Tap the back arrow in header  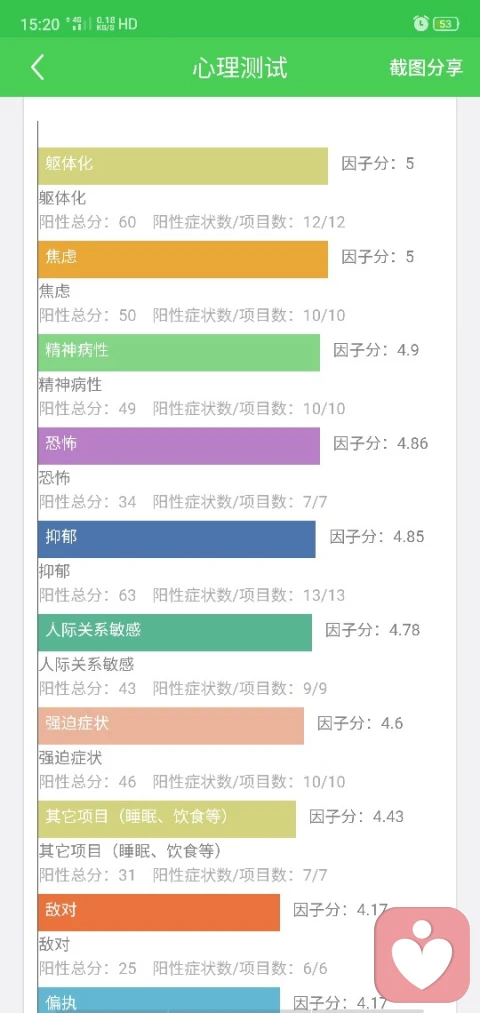(x=37, y=67)
